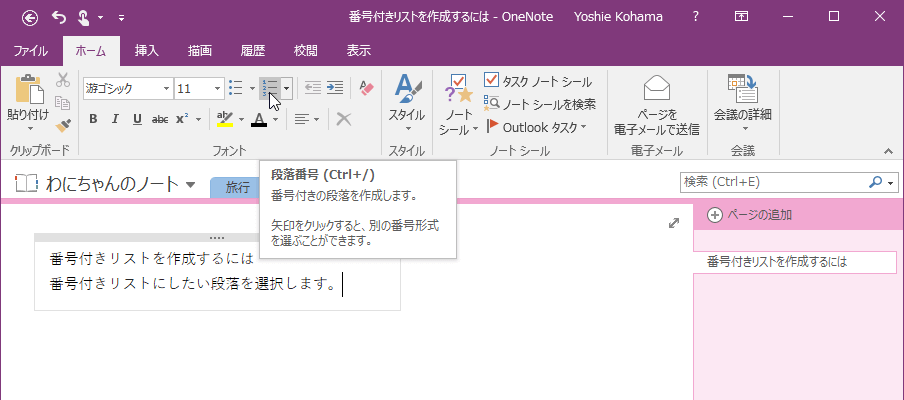Click the delete X icon
The height and width of the screenshot is (400, 904).
tap(344, 119)
